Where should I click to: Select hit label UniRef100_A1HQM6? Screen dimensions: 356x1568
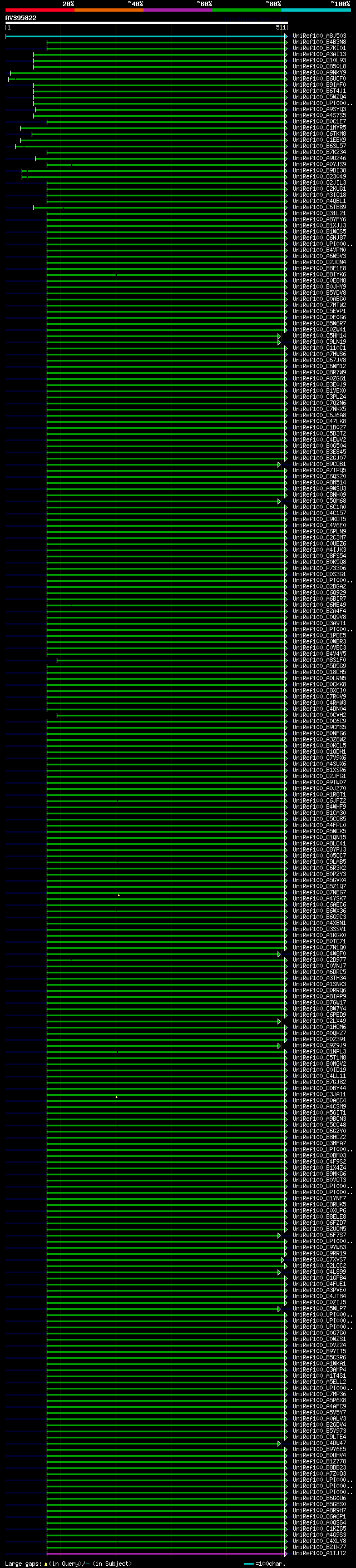click(319, 1027)
